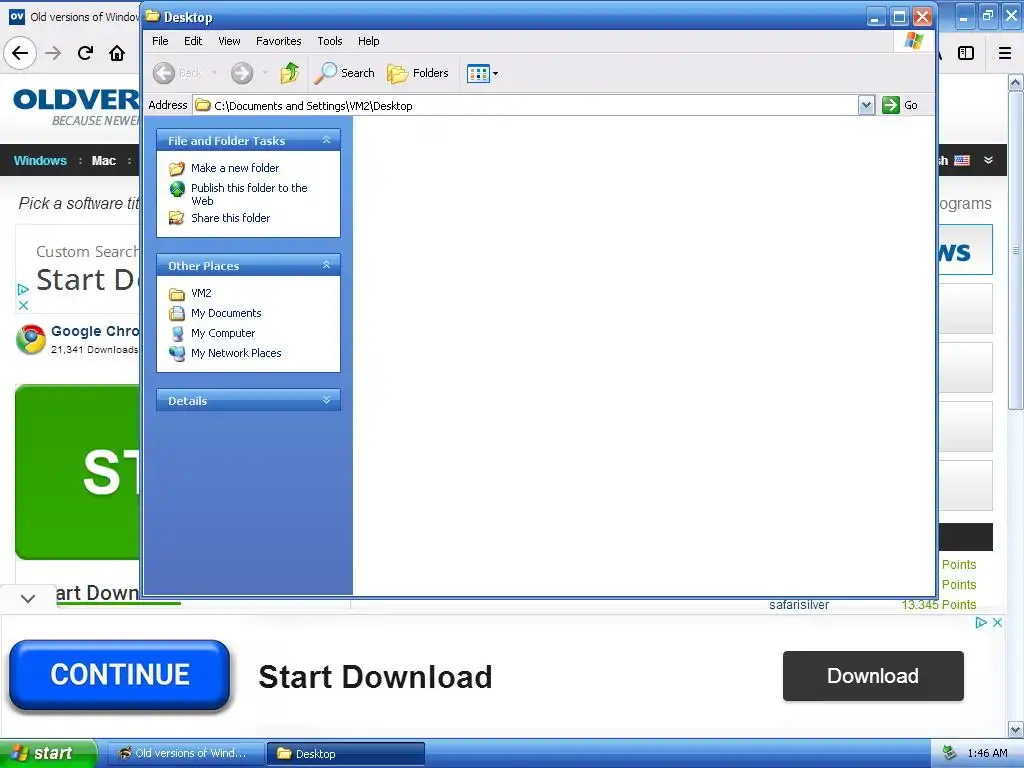Click the OLDVERSION site logo
The image size is (1024, 768).
click(76, 106)
